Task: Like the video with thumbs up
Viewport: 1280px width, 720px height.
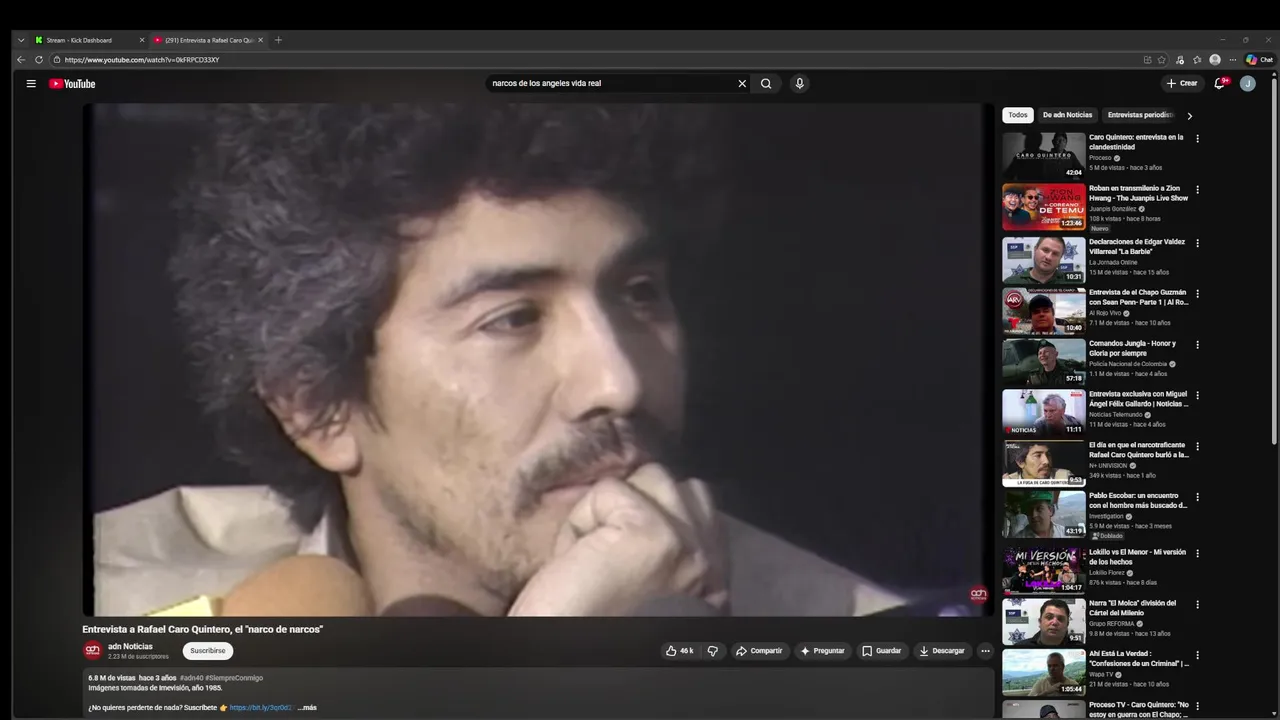Action: (680, 651)
